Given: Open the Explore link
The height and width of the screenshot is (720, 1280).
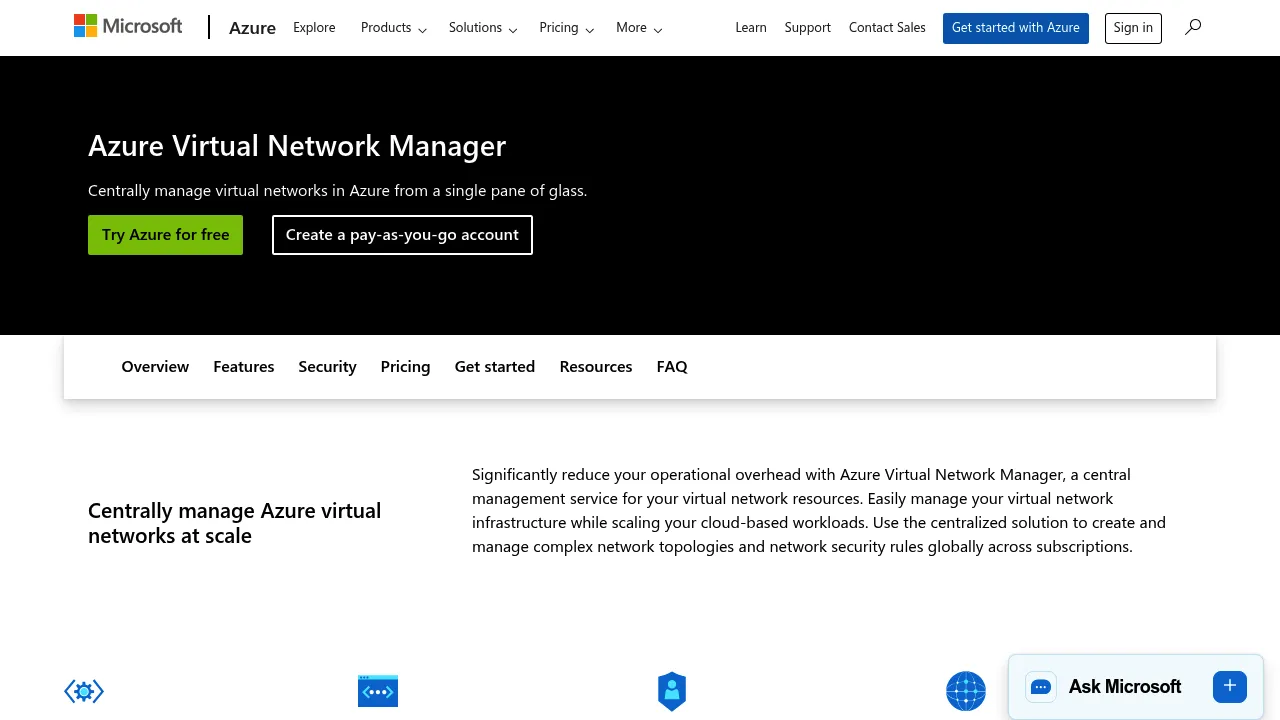Looking at the screenshot, I should coord(314,28).
